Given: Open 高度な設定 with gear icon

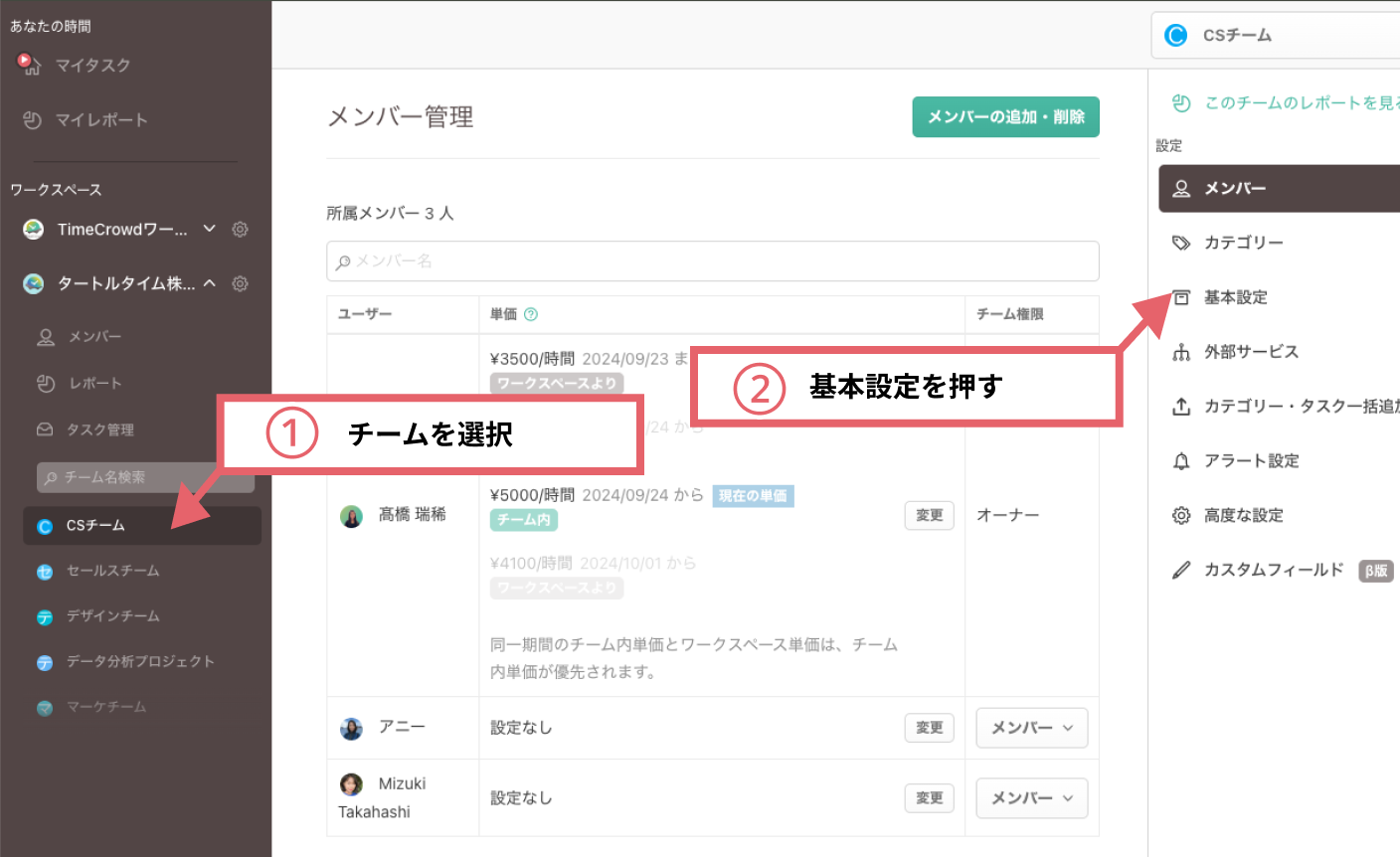Looking at the screenshot, I should (1243, 515).
